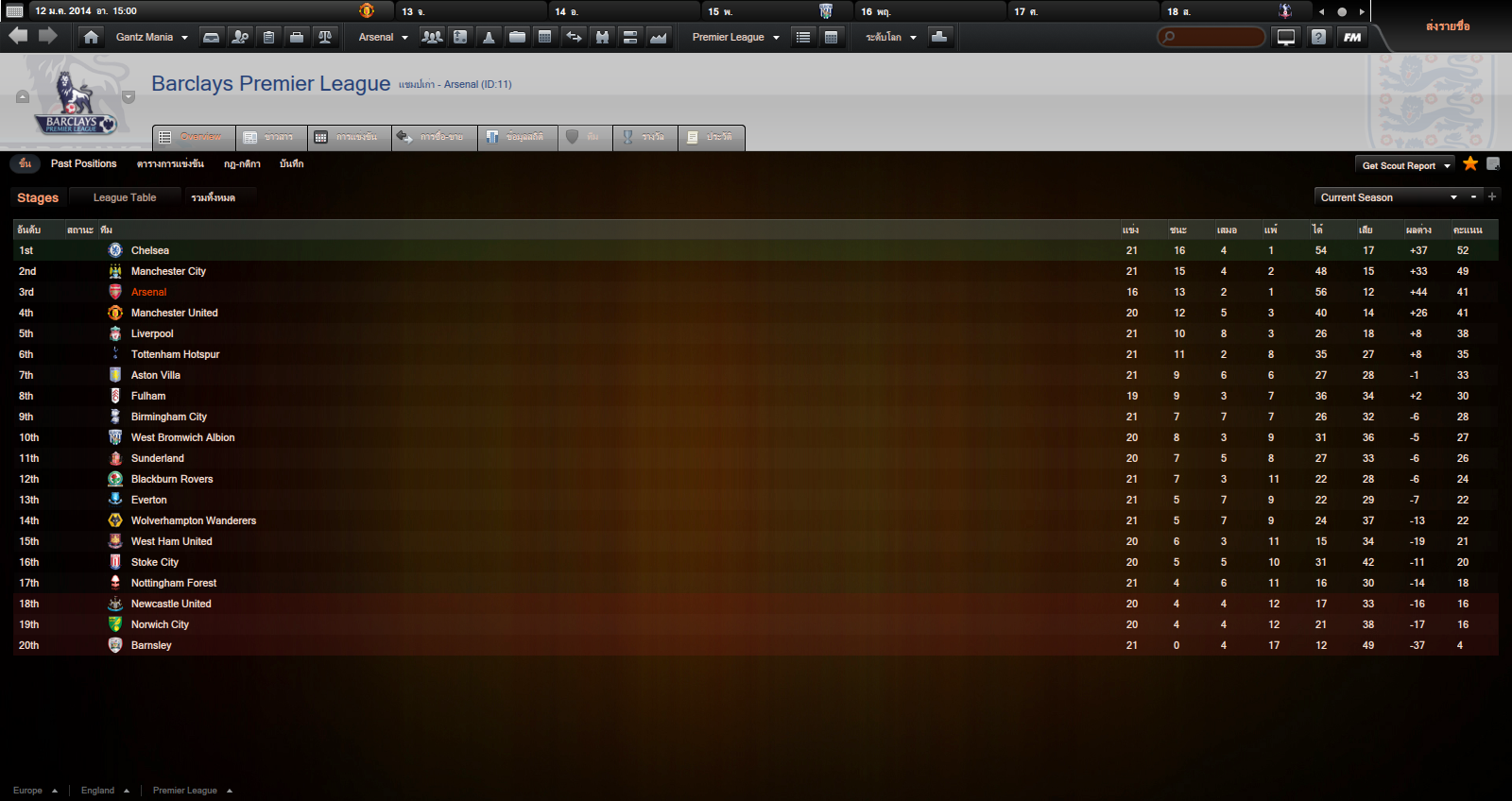Expand the England breadcrumb menu

coord(105,791)
